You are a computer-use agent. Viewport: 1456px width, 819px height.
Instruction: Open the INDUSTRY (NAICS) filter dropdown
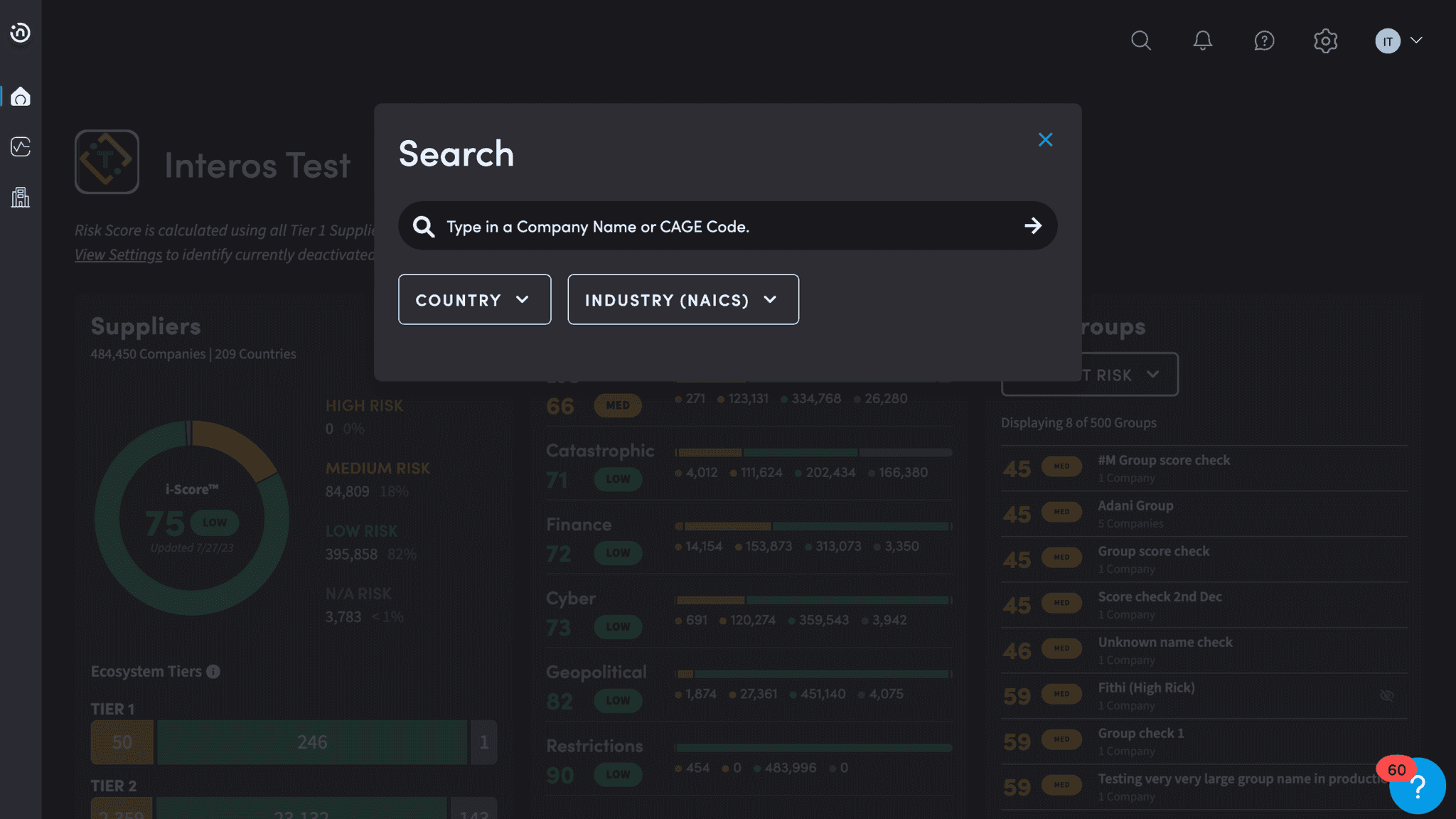pyautogui.click(x=682, y=299)
